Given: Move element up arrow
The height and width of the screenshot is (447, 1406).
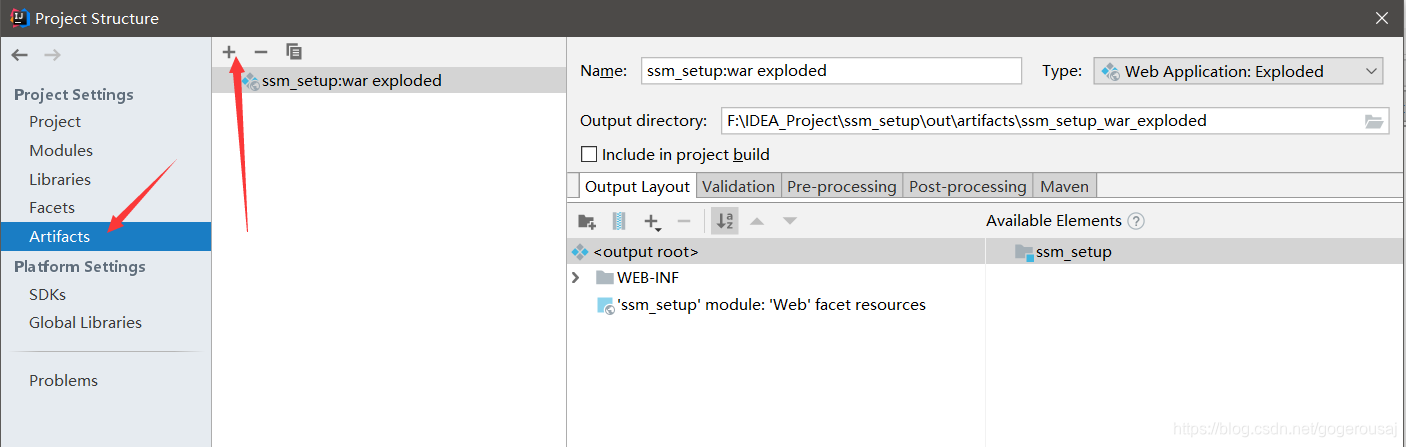Looking at the screenshot, I should click(x=757, y=221).
